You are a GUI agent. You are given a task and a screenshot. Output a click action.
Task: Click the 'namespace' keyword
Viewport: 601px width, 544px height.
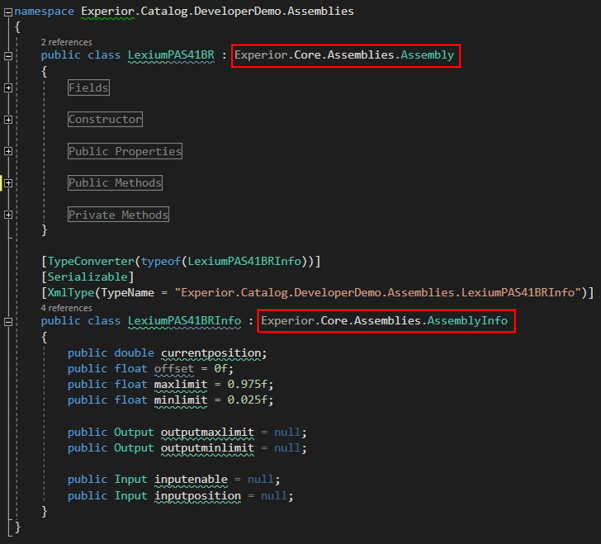click(x=44, y=12)
